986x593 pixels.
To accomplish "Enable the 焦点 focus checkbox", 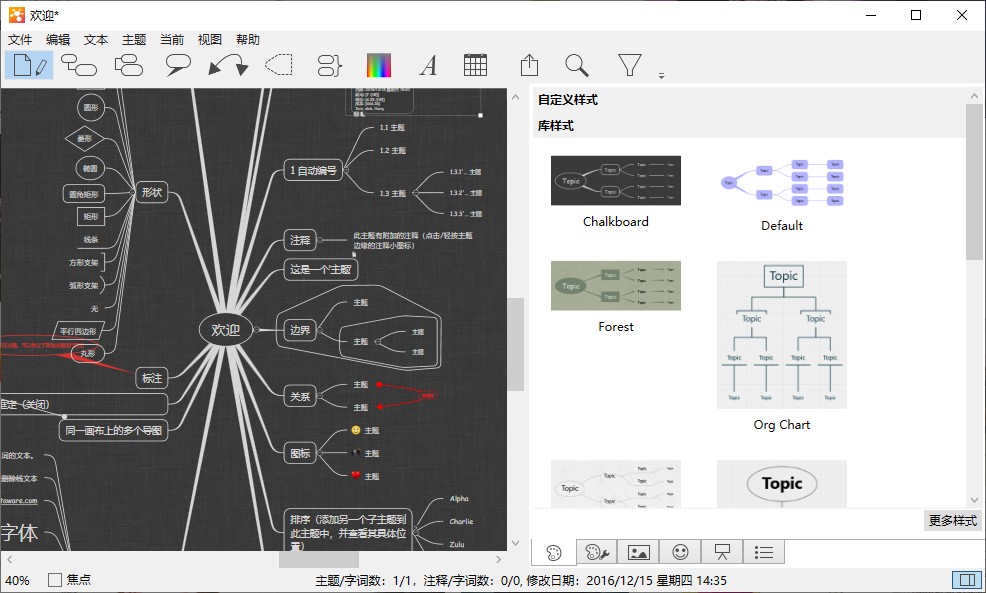I will pos(55,580).
